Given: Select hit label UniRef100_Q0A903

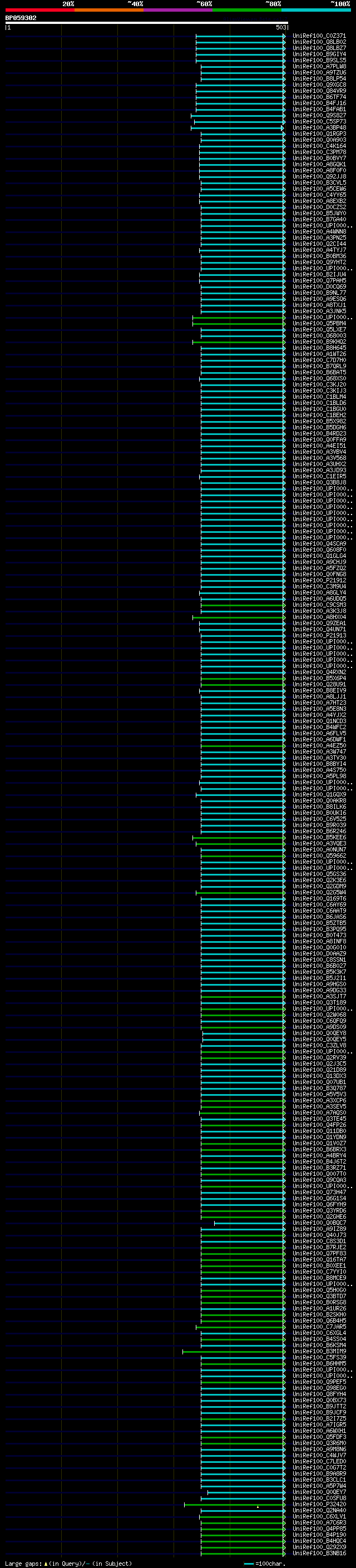Looking at the screenshot, I should [x=319, y=140].
